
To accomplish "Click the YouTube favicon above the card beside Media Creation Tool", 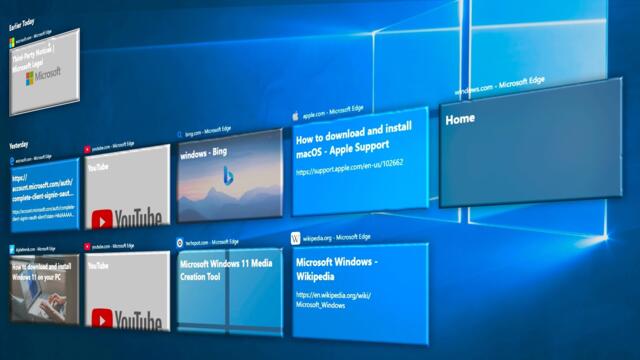I will (x=87, y=247).
